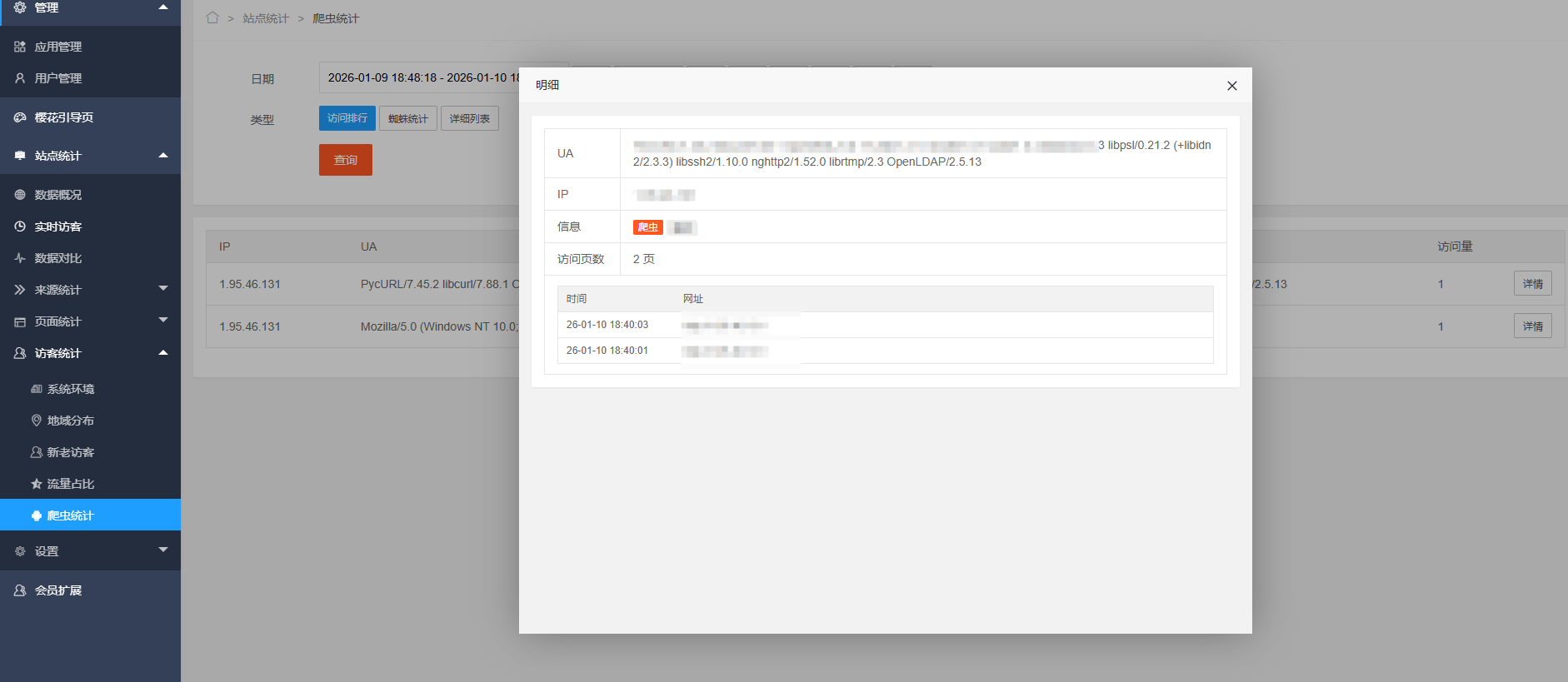
Task: Select 爬虫统计 submenu item
Action: 90,515
